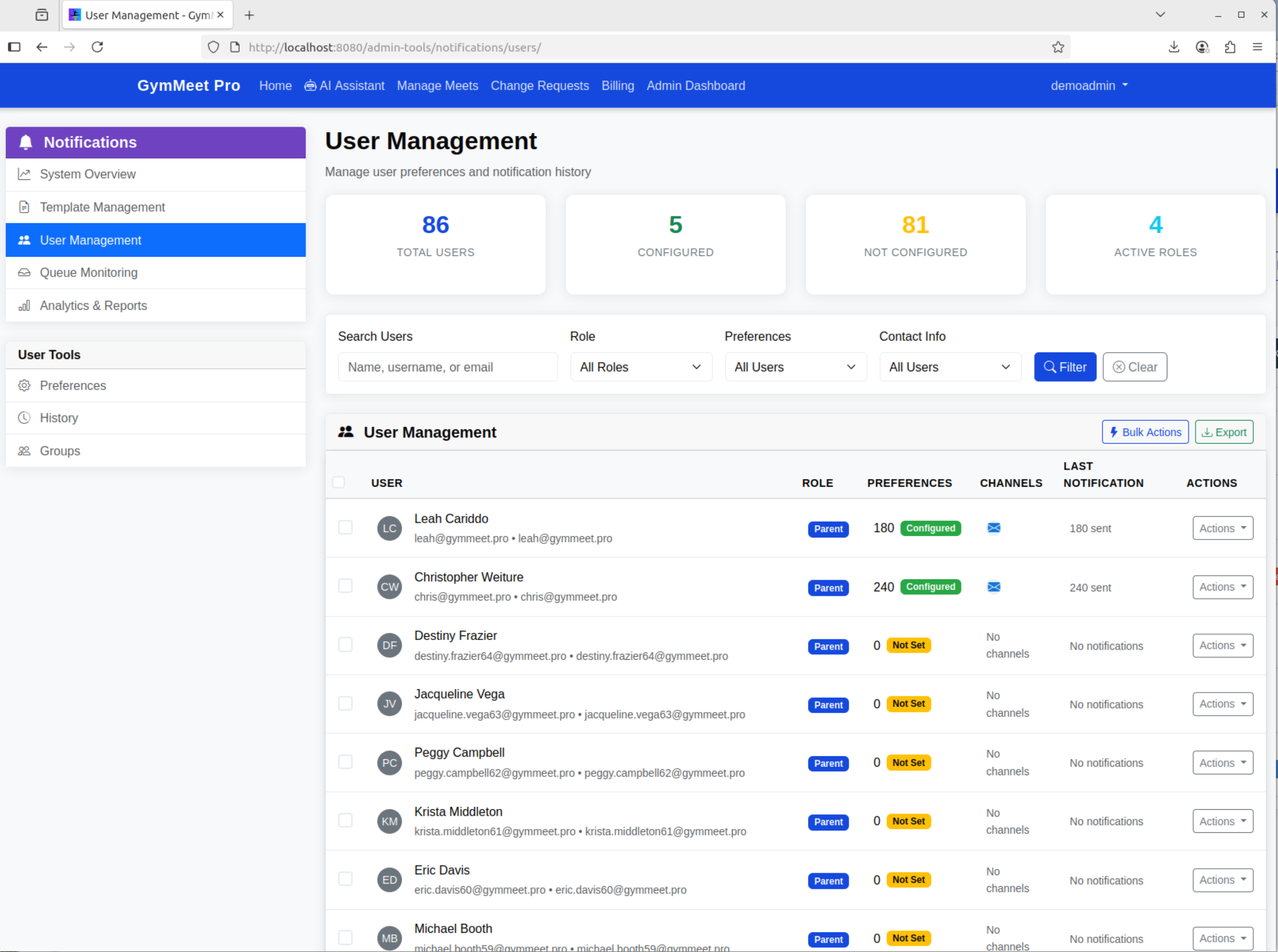This screenshot has width=1278, height=952.
Task: Open the Contact Info All Users dropdown
Action: (950, 367)
